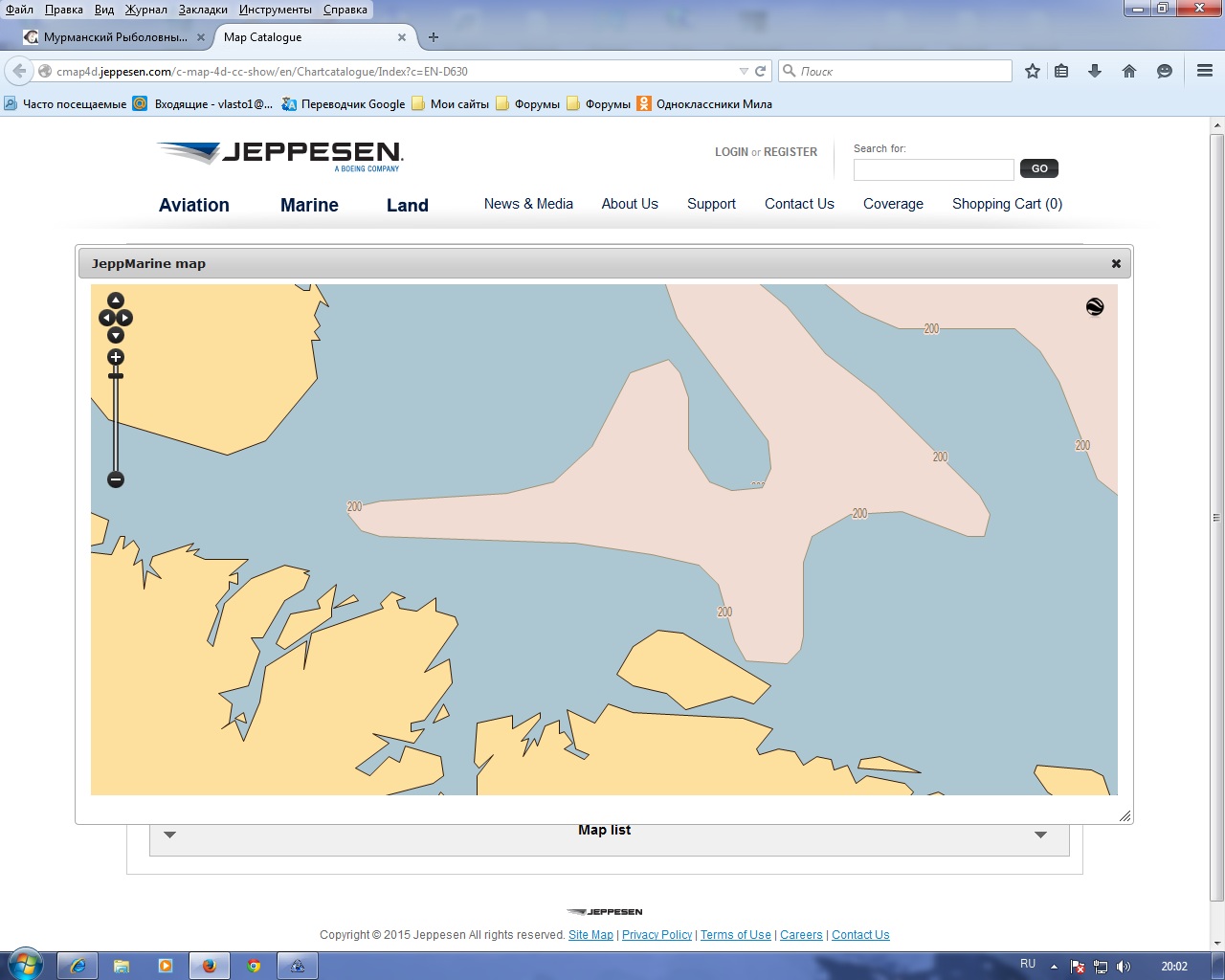Close the JeppMarine map dialog
Image resolution: width=1225 pixels, height=980 pixels.
[x=1116, y=263]
